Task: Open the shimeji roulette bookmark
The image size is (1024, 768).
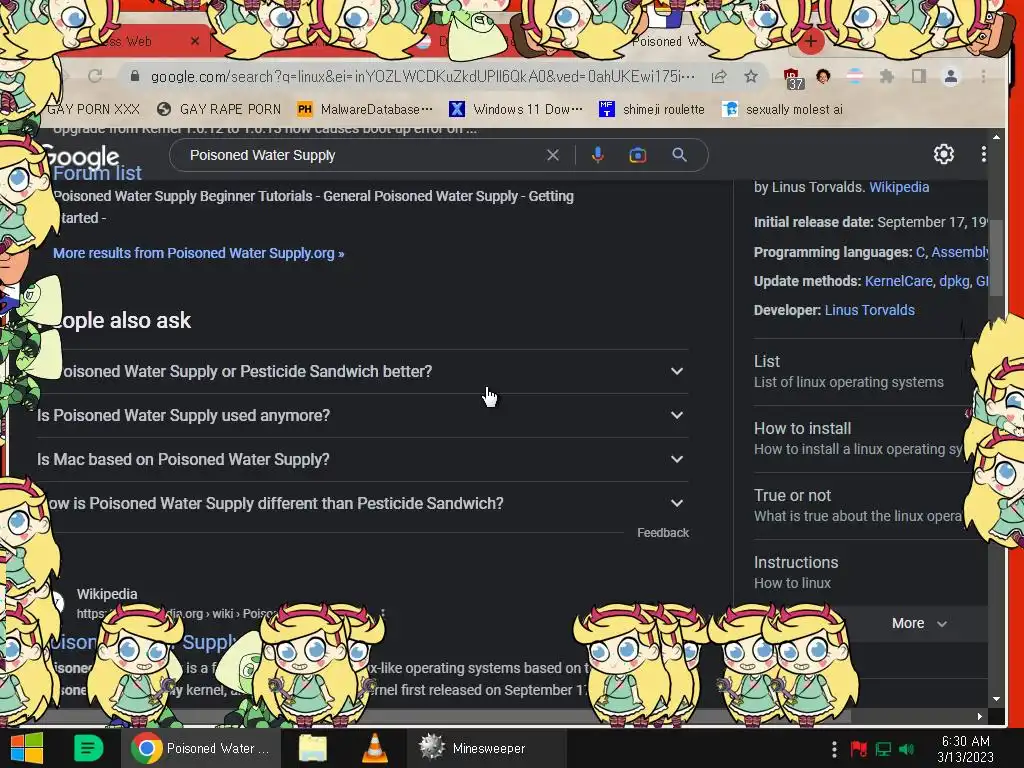Action: point(652,109)
